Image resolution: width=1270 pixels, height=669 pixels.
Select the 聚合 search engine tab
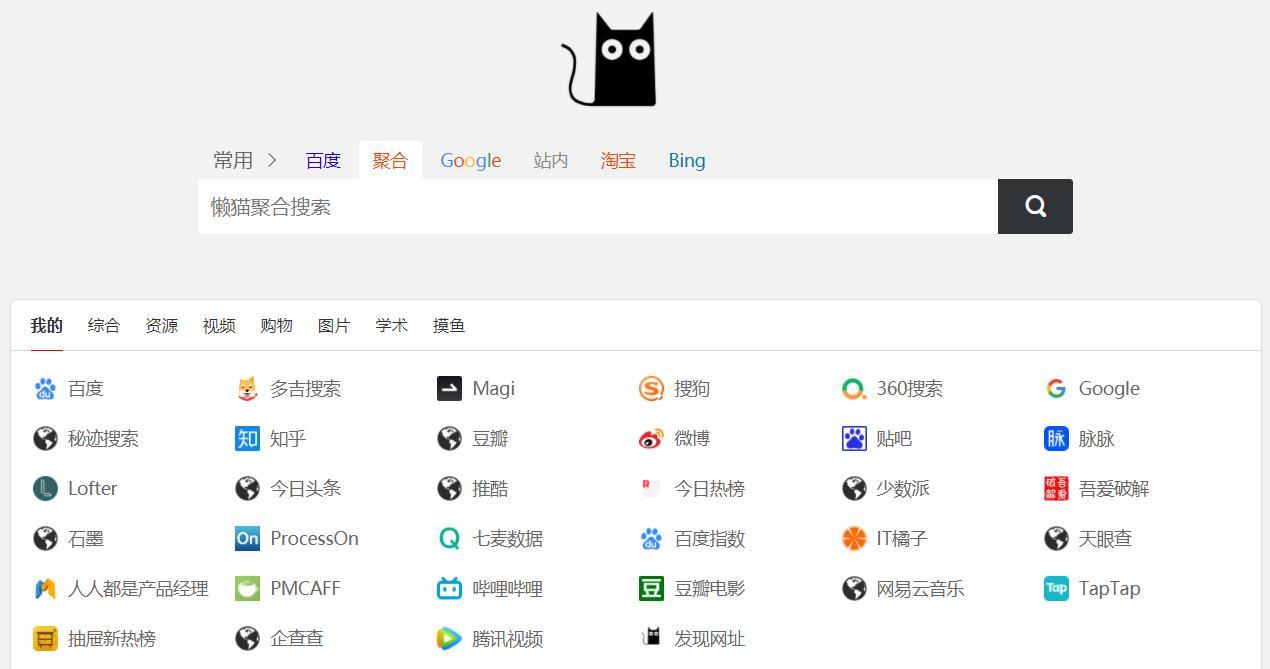390,160
